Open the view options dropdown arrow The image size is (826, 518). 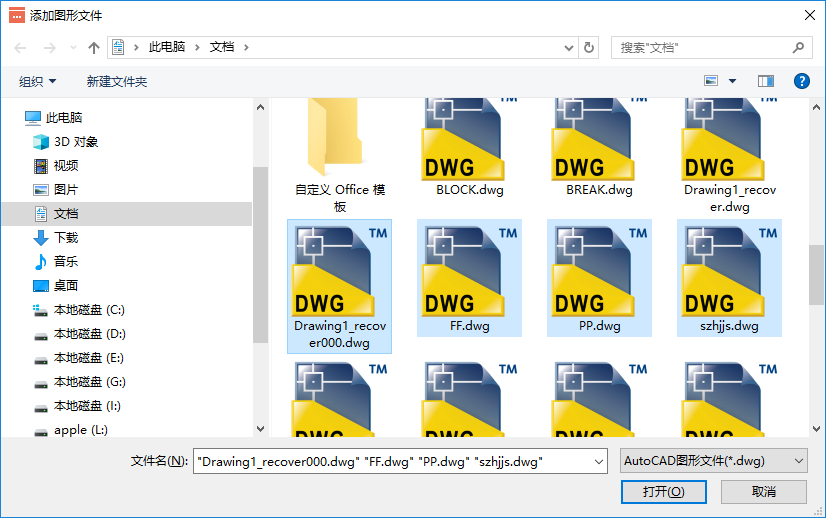point(732,81)
